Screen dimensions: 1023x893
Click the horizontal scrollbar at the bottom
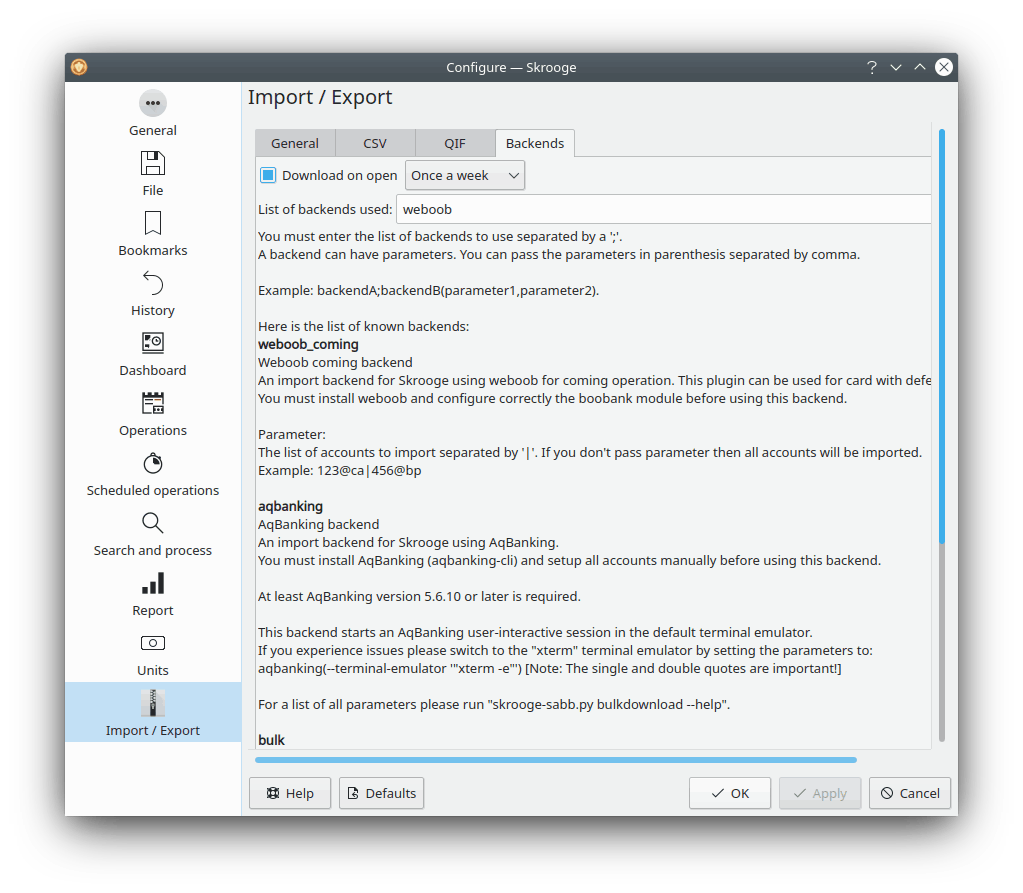click(x=556, y=760)
